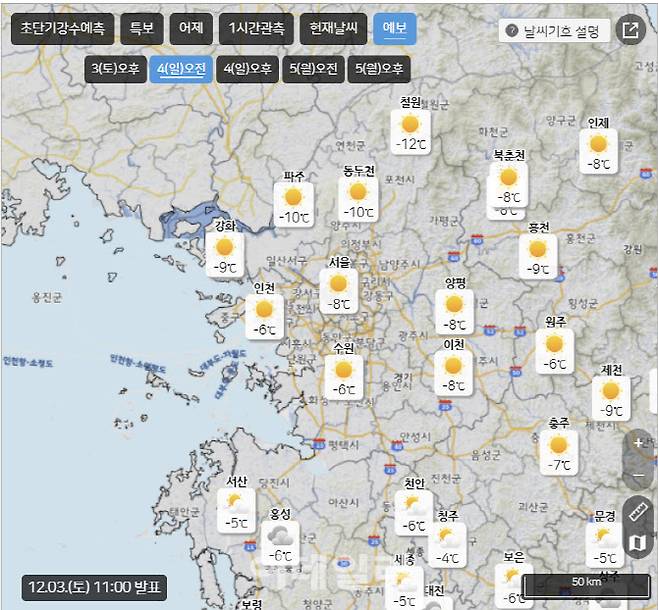This screenshot has width=658, height=610.
Task: Click the 12.03.(토) 11:00 발표 timestamp
Action: coord(94,587)
